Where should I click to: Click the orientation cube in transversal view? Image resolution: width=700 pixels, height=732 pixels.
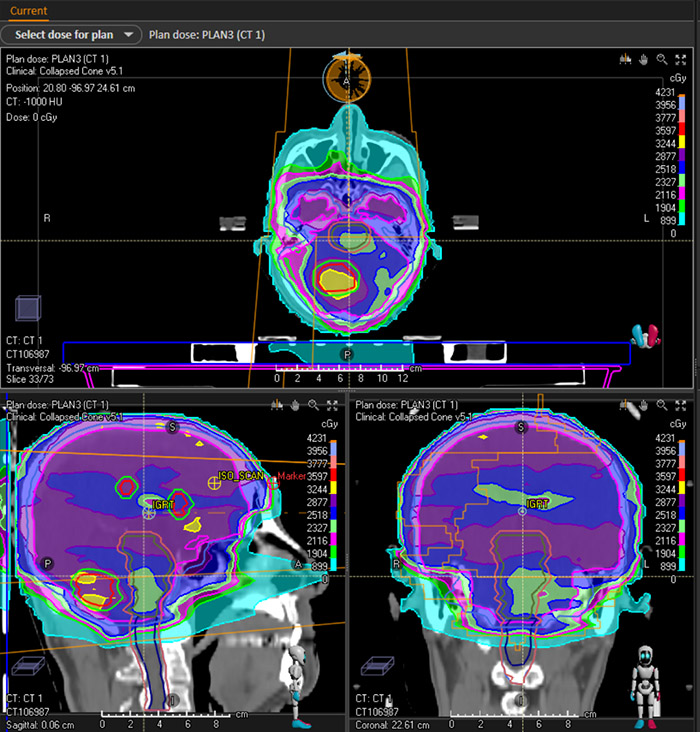[29, 307]
